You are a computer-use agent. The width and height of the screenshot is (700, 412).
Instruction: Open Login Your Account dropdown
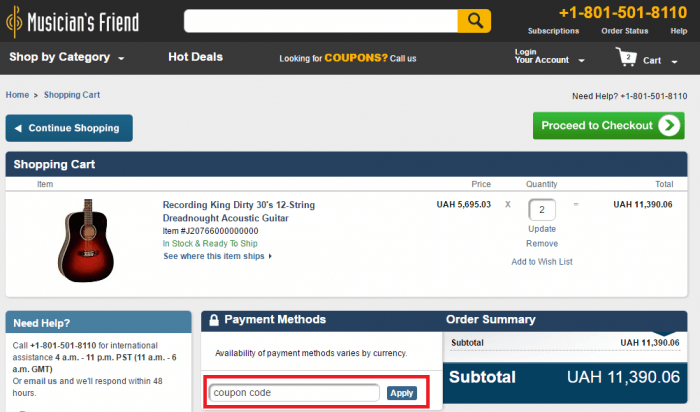pos(549,57)
